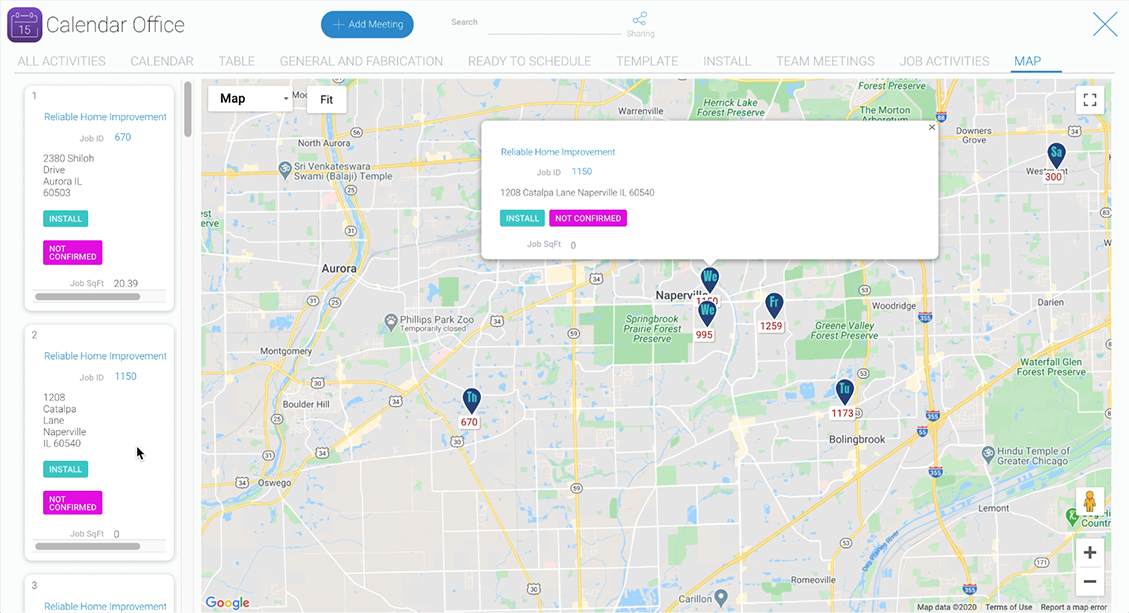Screen dimensions: 1129x613
Task: Click the 1208 Catalpa Lane address in popup
Action: point(577,192)
